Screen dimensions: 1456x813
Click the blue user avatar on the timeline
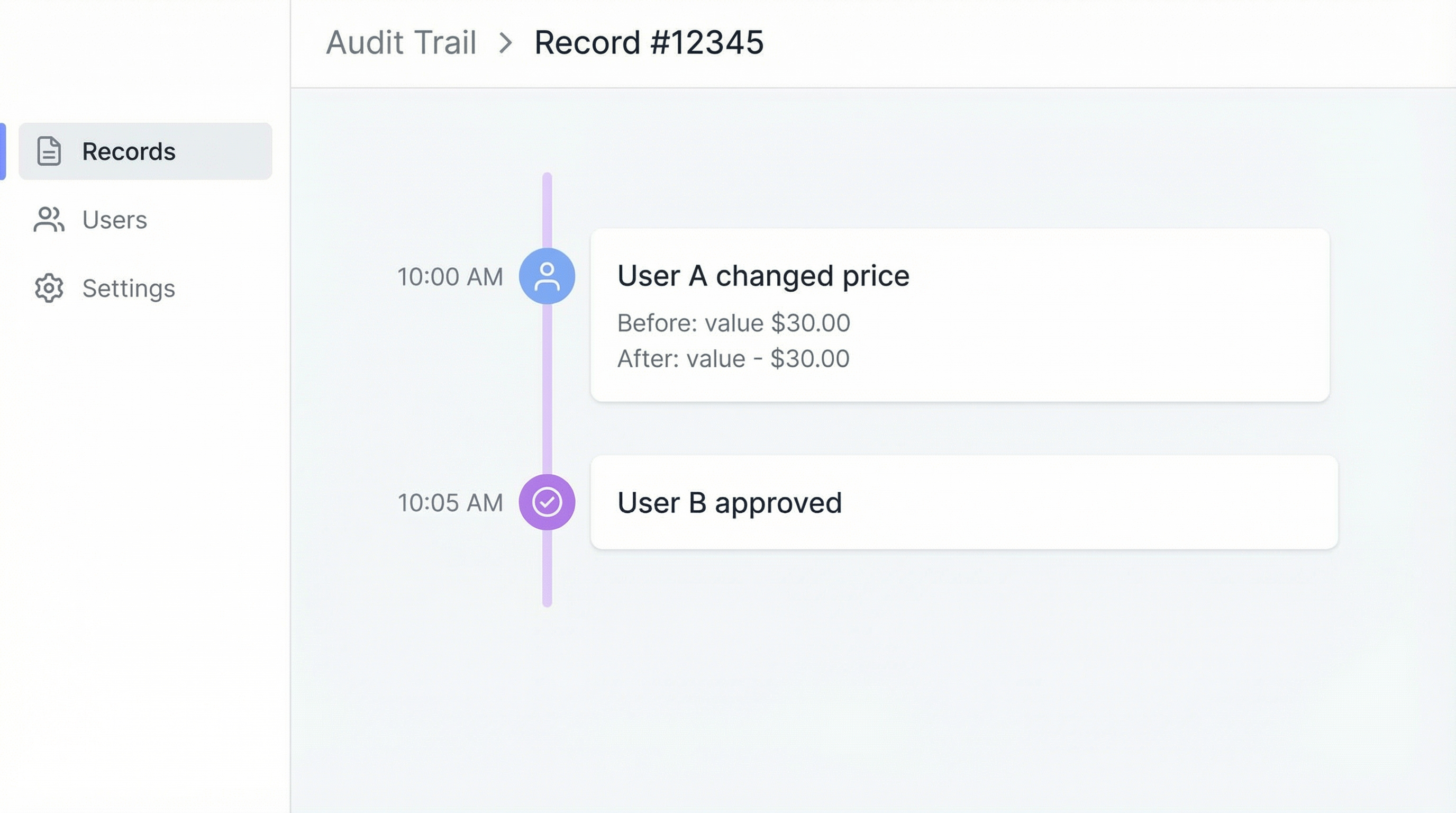tap(546, 275)
